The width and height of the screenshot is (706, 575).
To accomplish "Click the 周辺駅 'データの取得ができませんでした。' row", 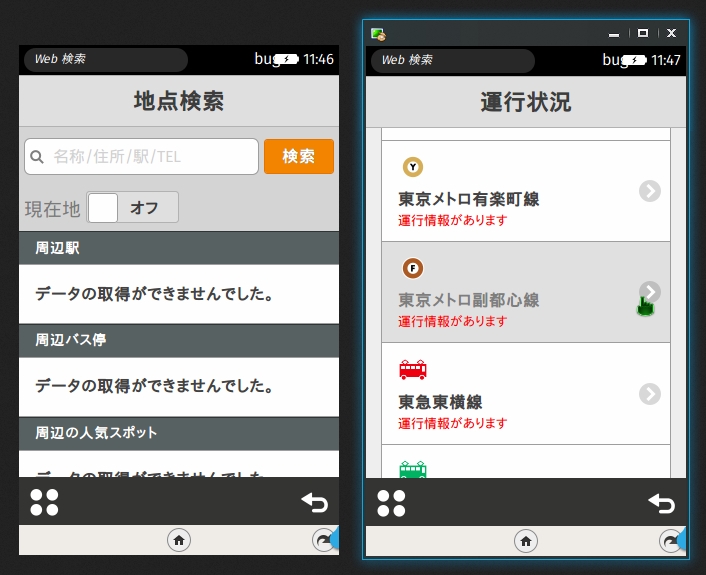I will coord(179,294).
